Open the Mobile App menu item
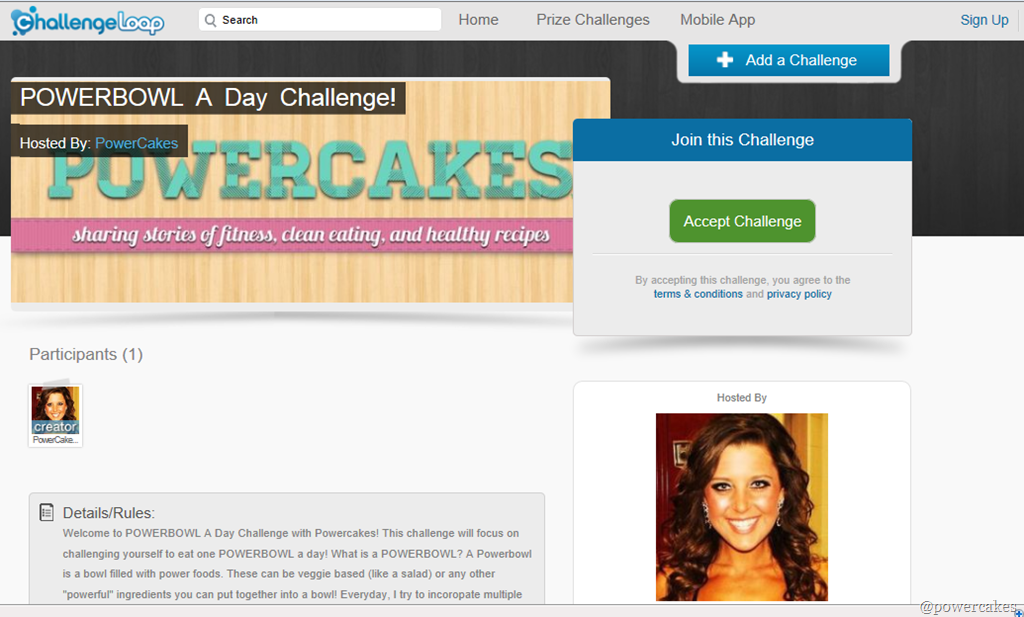1024x617 pixels. coord(718,20)
